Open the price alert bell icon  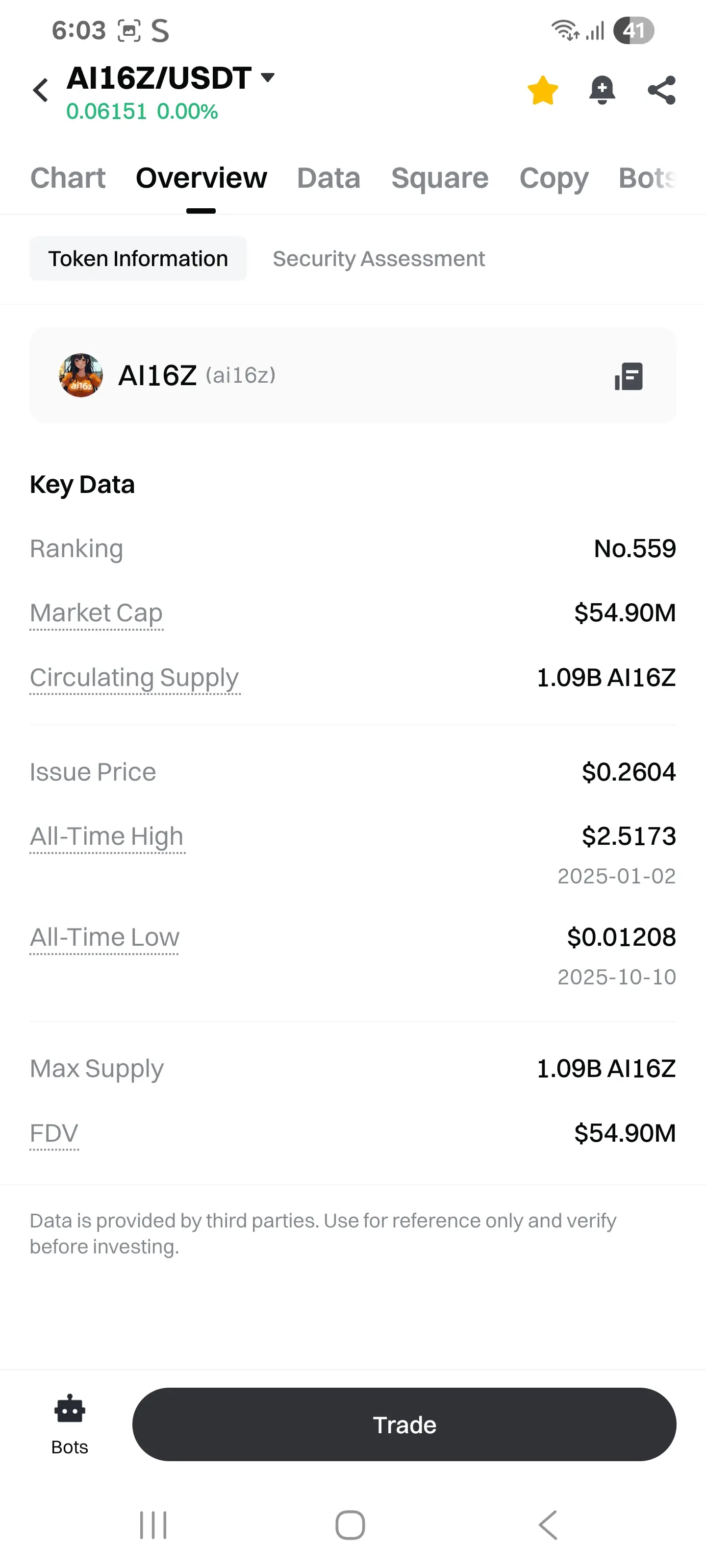pyautogui.click(x=602, y=91)
